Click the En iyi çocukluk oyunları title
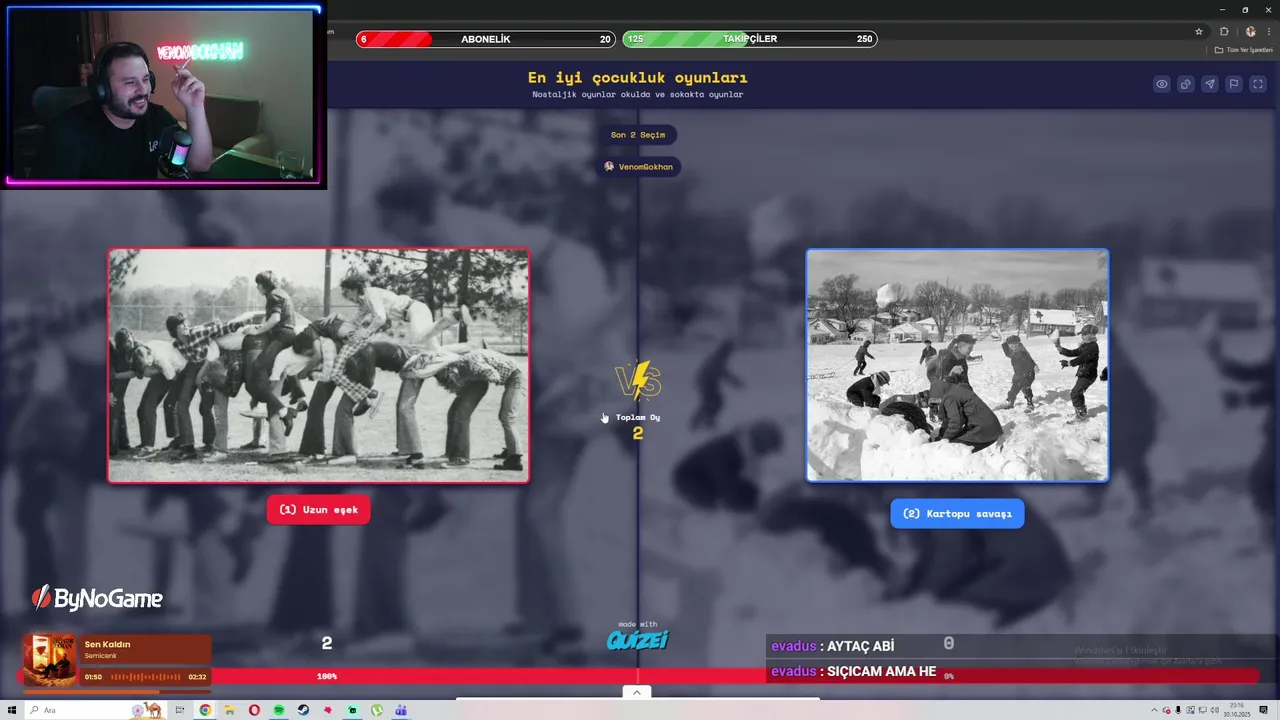Screen dimensions: 1280x720 tap(638, 78)
